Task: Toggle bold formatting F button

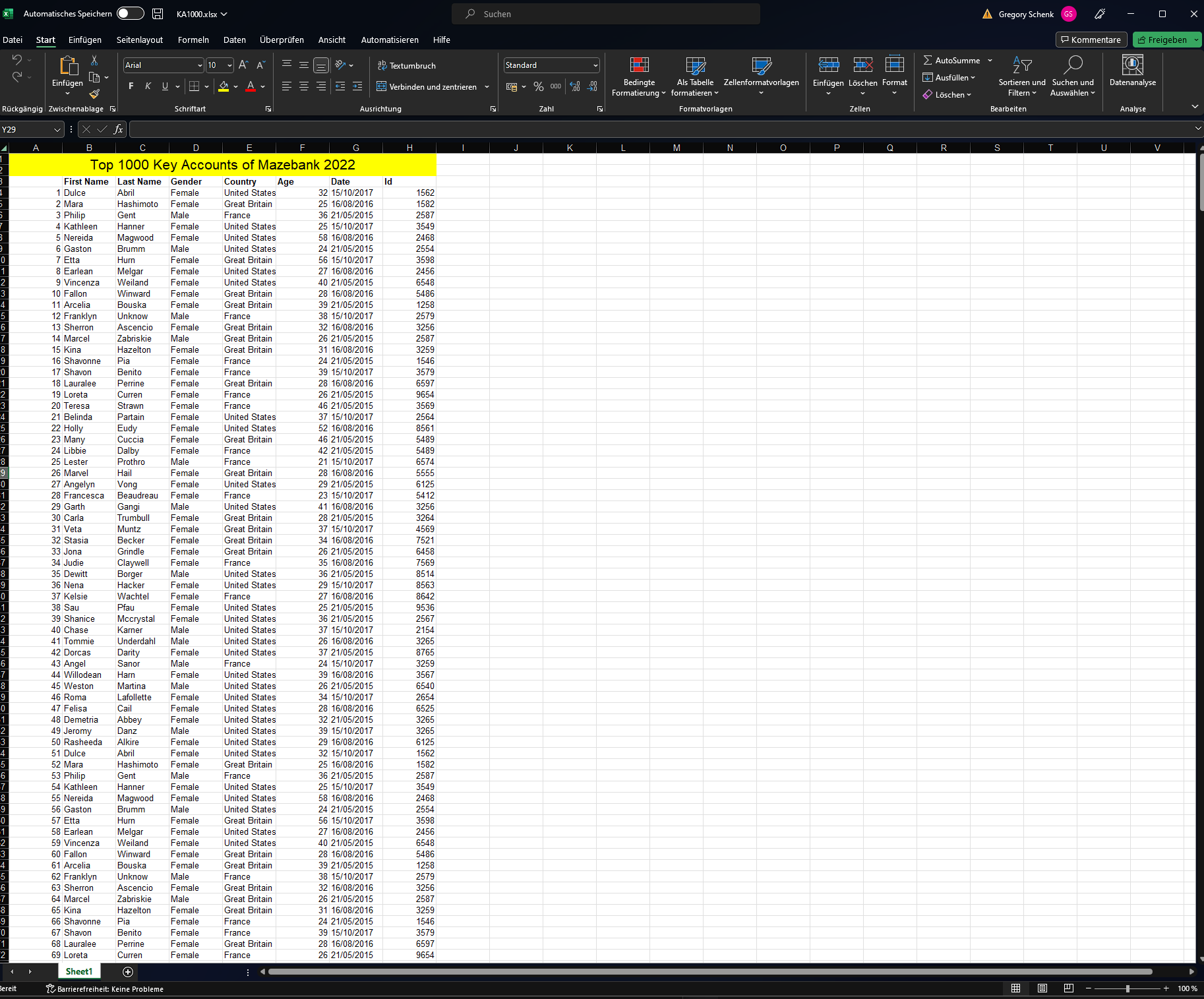Action: point(131,86)
